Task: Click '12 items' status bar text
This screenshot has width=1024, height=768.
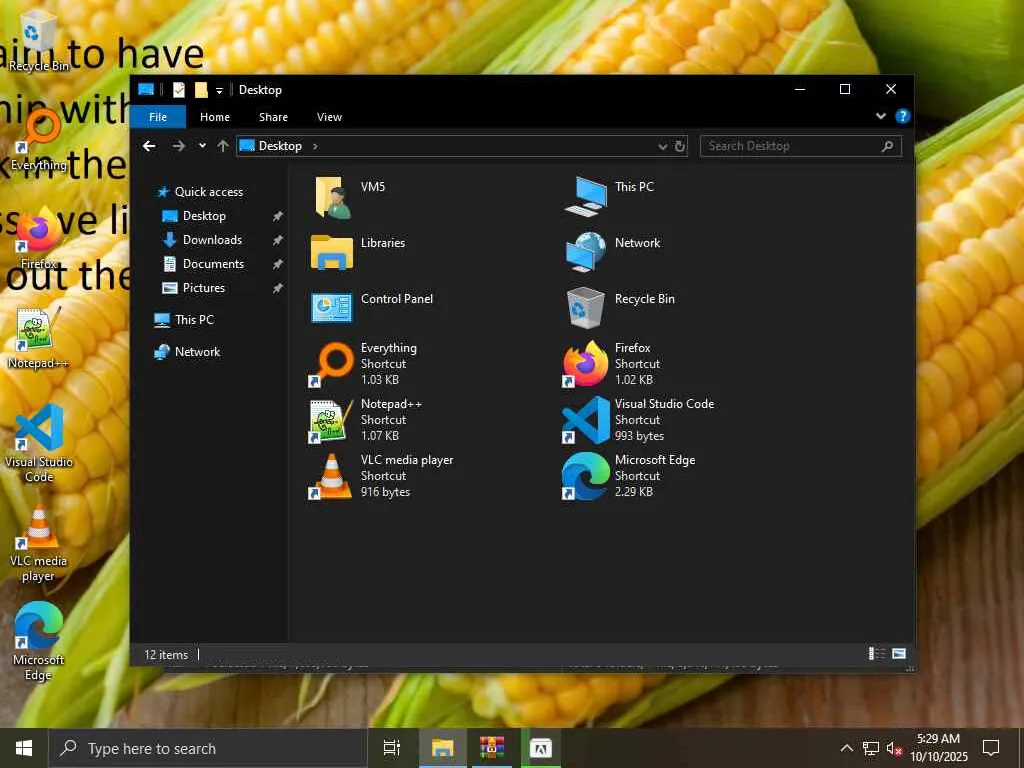Action: (166, 654)
